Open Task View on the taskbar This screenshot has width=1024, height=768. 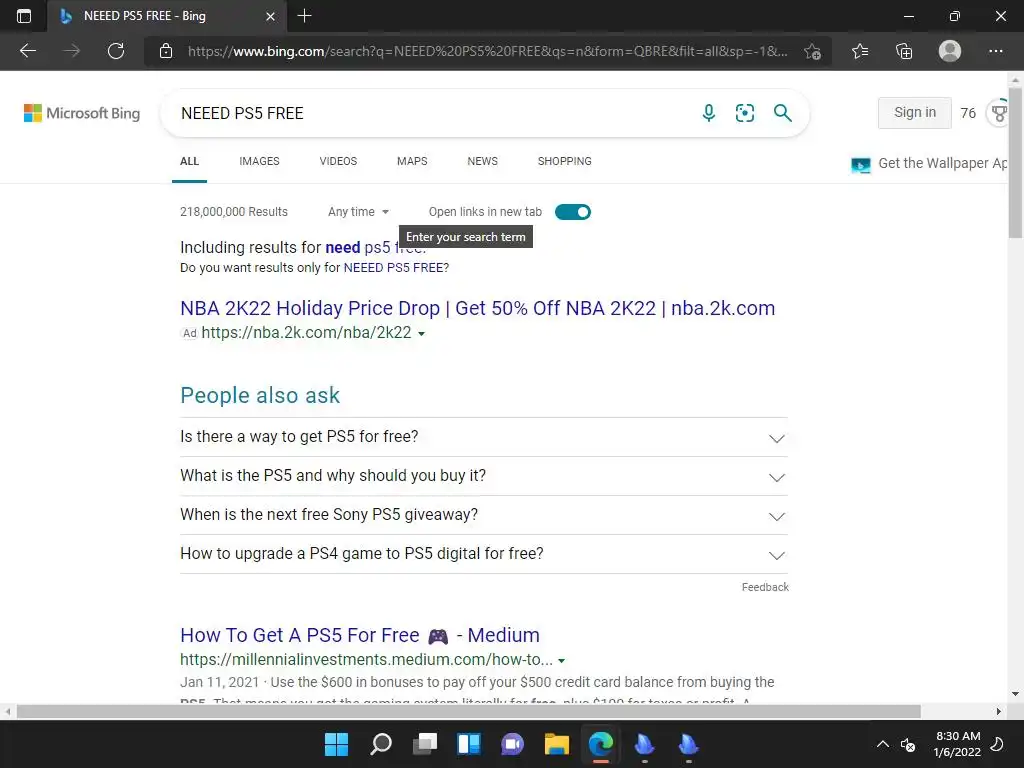(424, 744)
